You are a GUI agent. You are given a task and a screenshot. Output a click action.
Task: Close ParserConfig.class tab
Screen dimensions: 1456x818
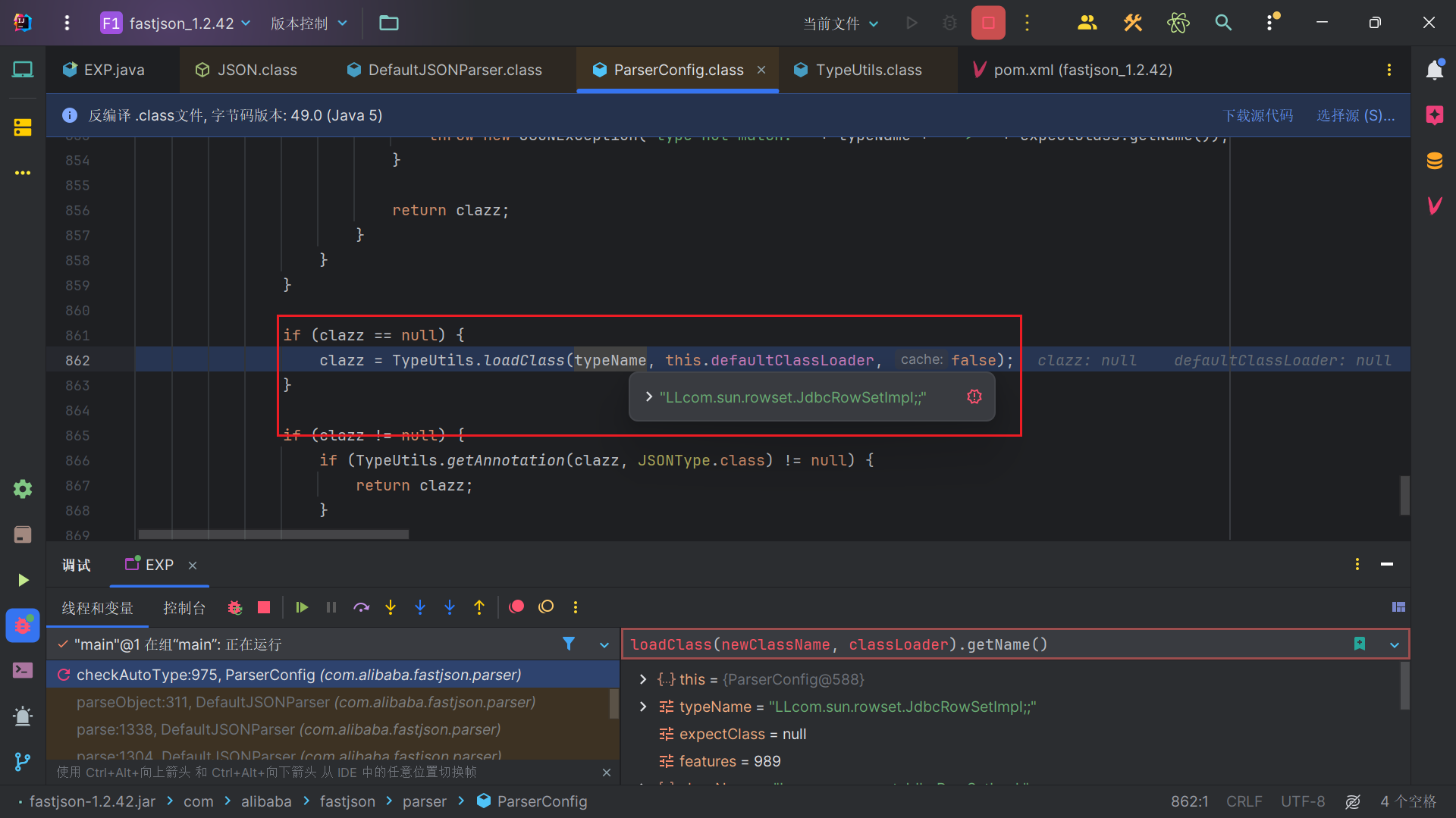click(x=761, y=70)
